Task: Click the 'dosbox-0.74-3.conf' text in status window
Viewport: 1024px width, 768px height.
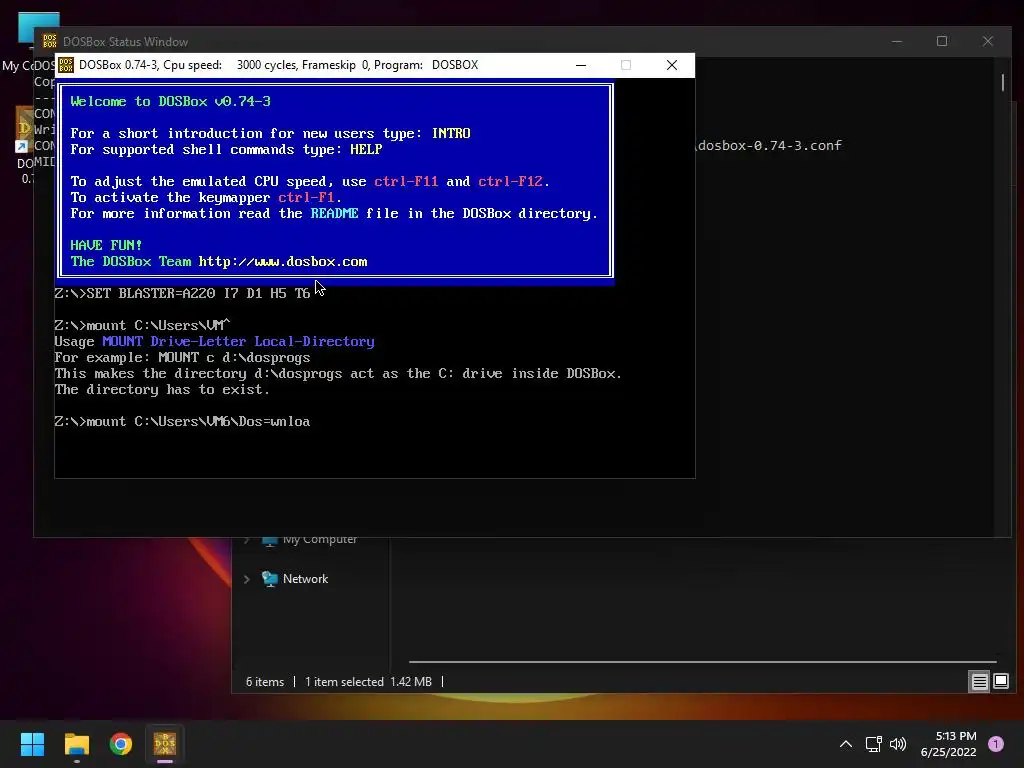Action: pyautogui.click(x=770, y=146)
